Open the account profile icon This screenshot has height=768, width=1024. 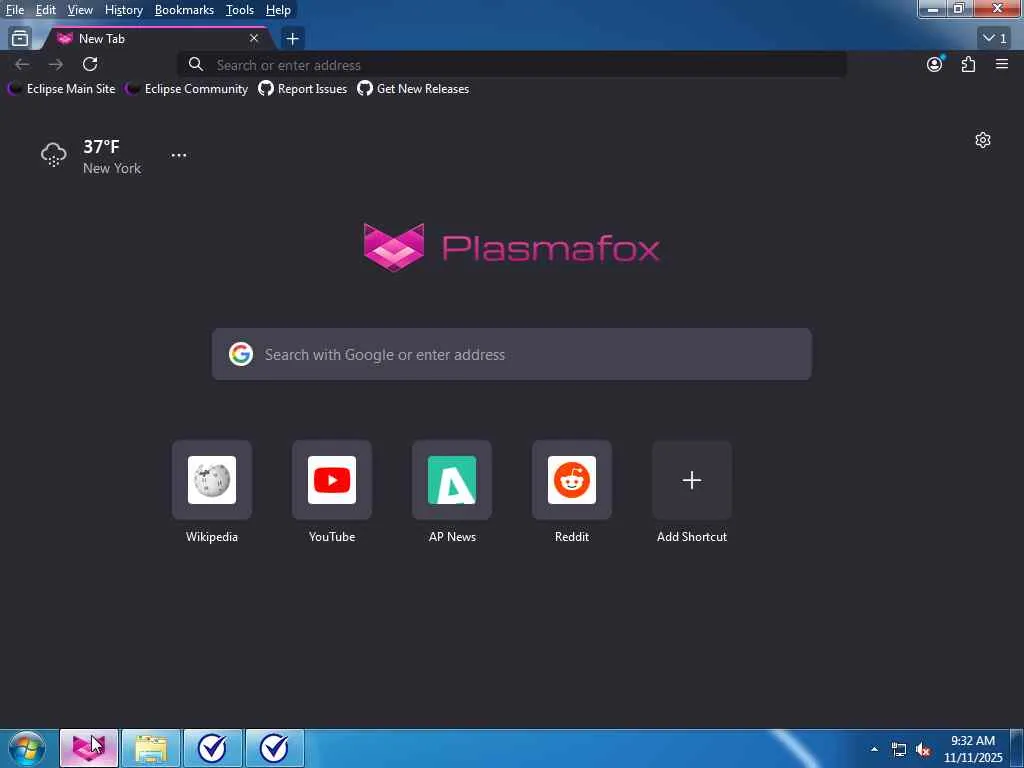point(935,64)
